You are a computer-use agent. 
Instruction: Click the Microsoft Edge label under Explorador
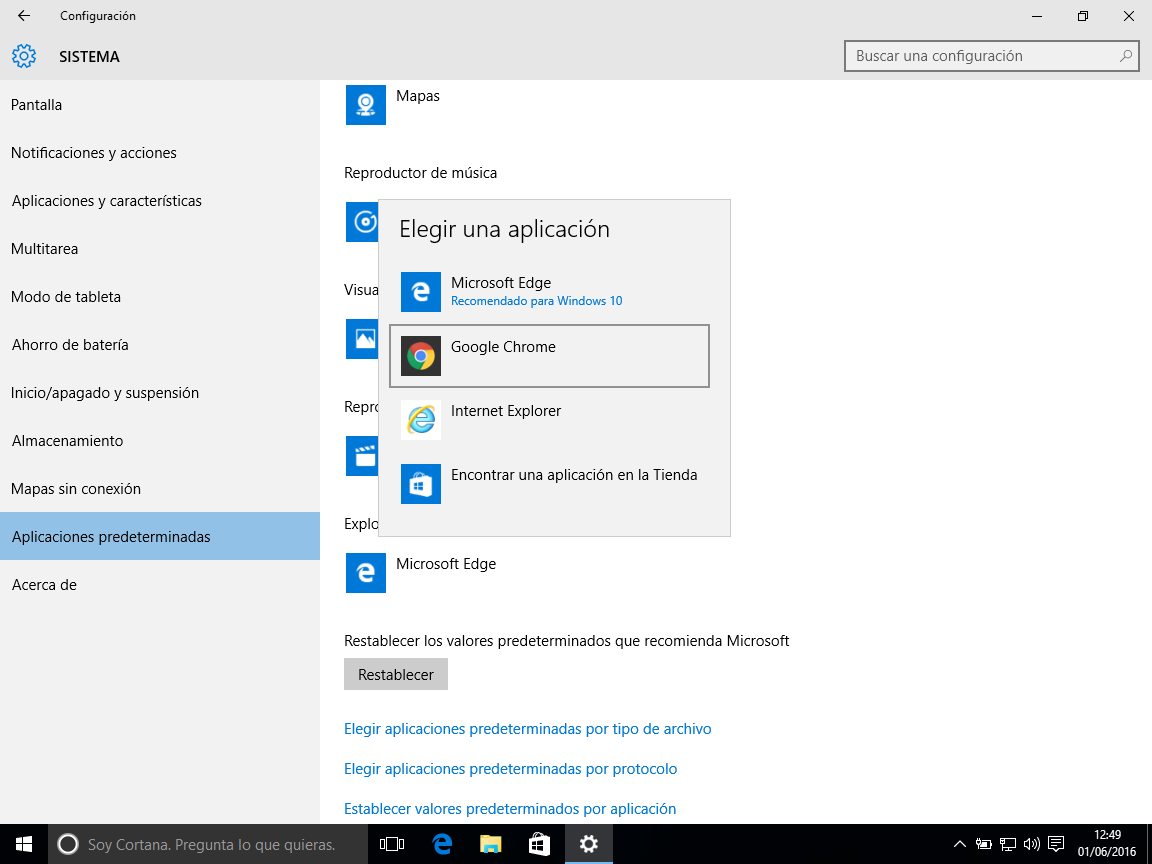click(x=446, y=564)
